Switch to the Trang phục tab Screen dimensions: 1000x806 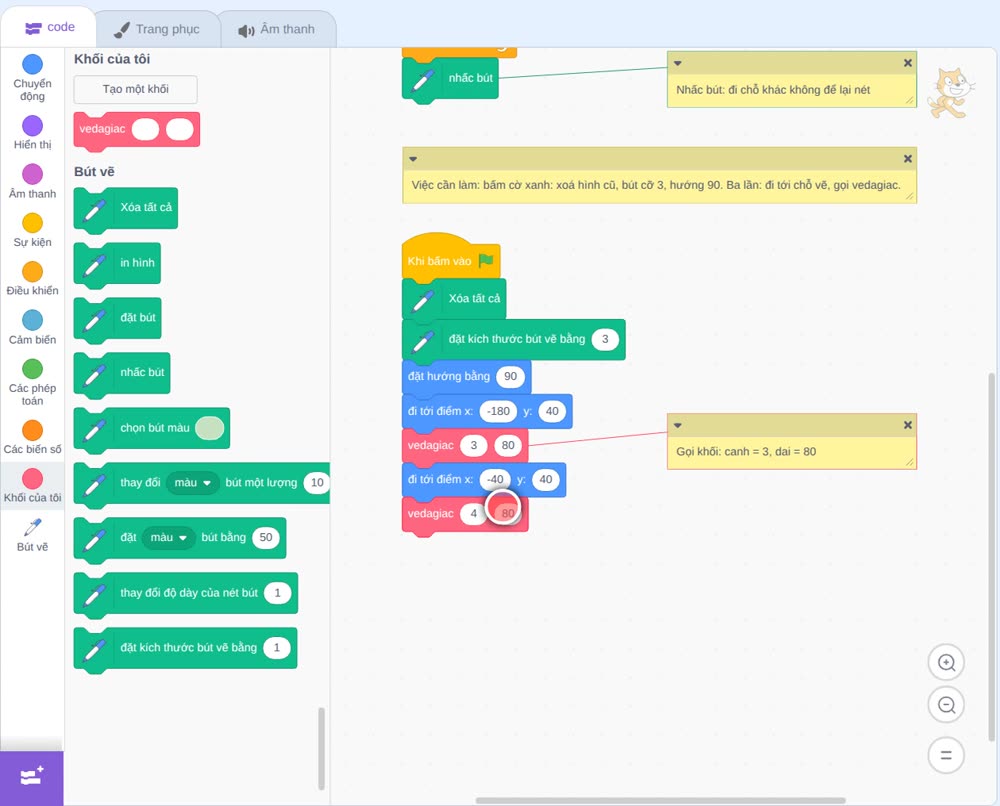pos(157,29)
